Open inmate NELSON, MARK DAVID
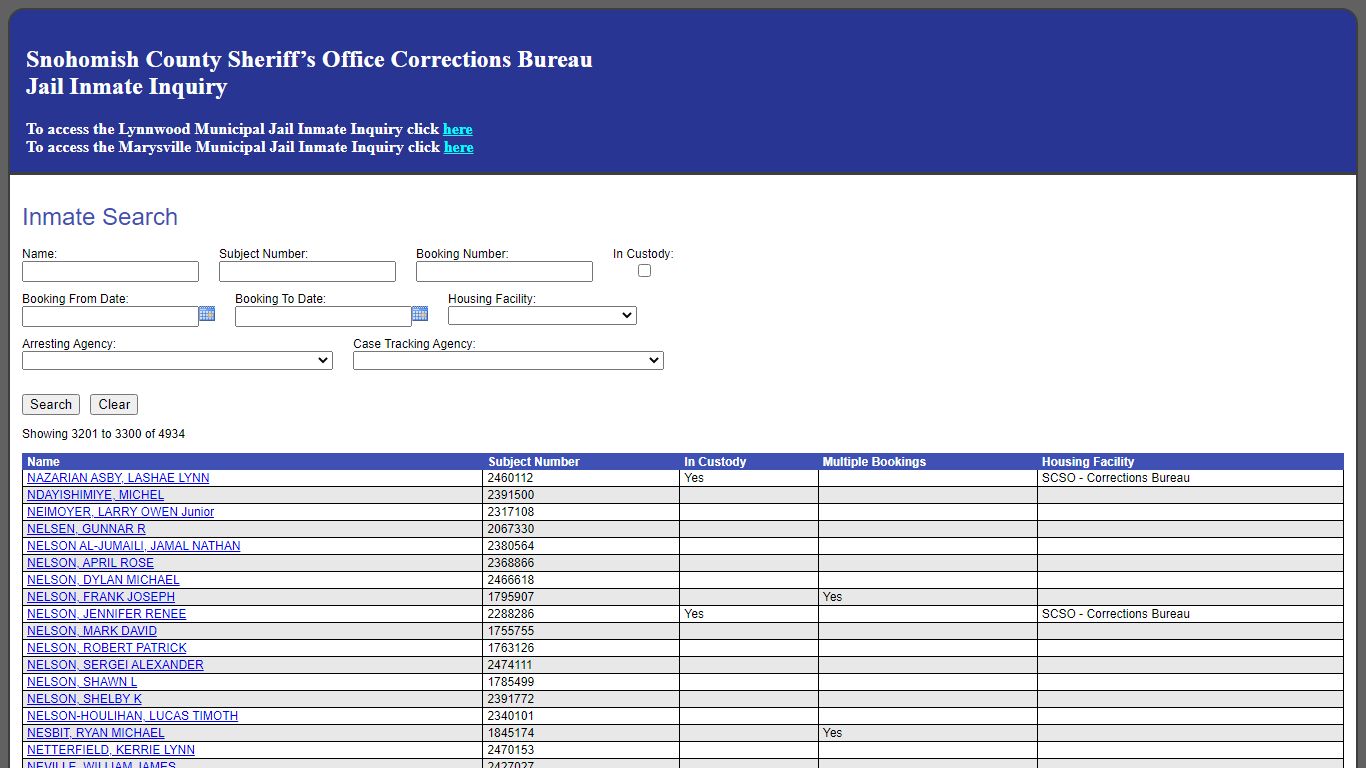1366x768 pixels. (92, 631)
